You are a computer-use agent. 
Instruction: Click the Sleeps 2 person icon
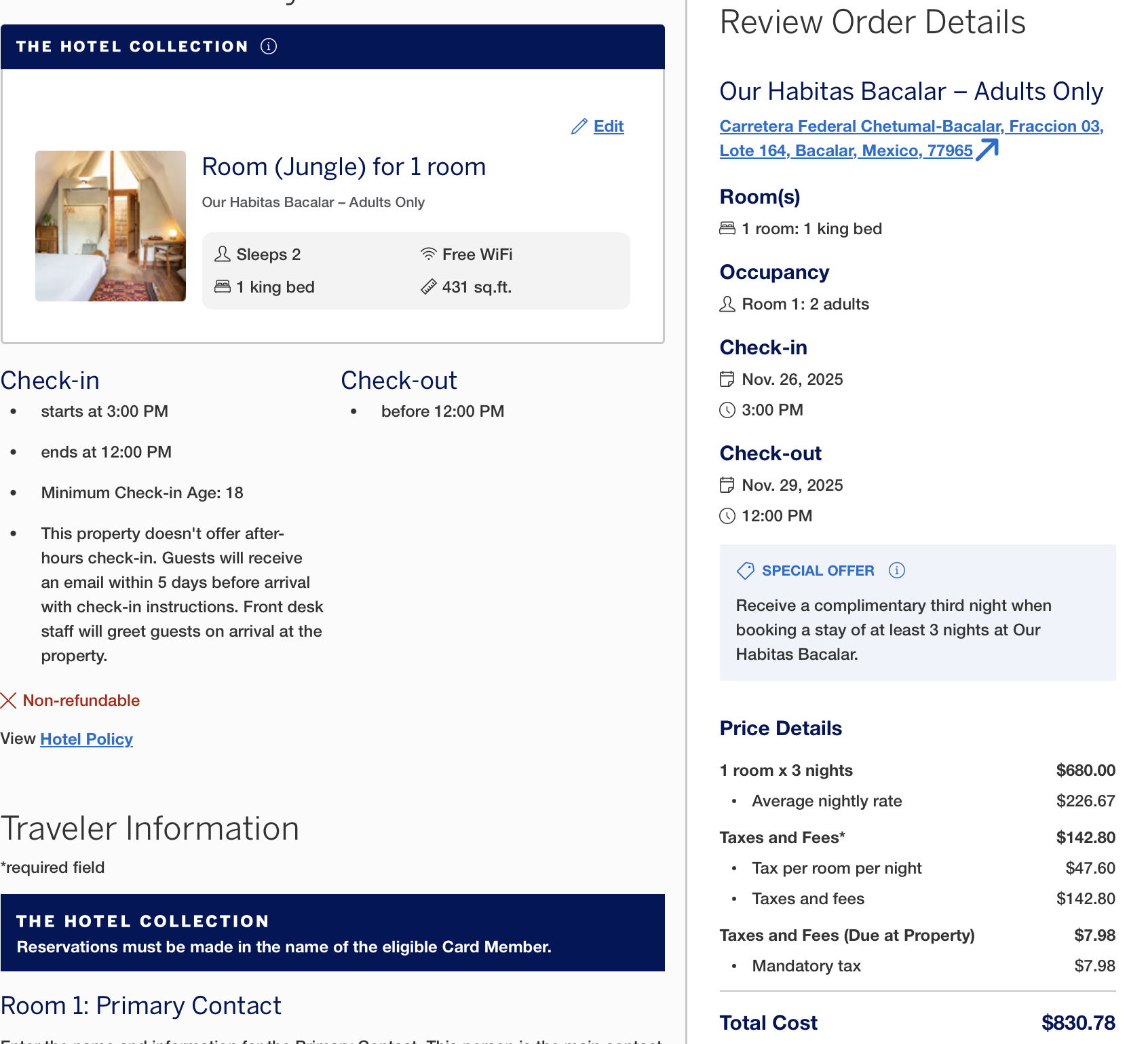tap(223, 255)
